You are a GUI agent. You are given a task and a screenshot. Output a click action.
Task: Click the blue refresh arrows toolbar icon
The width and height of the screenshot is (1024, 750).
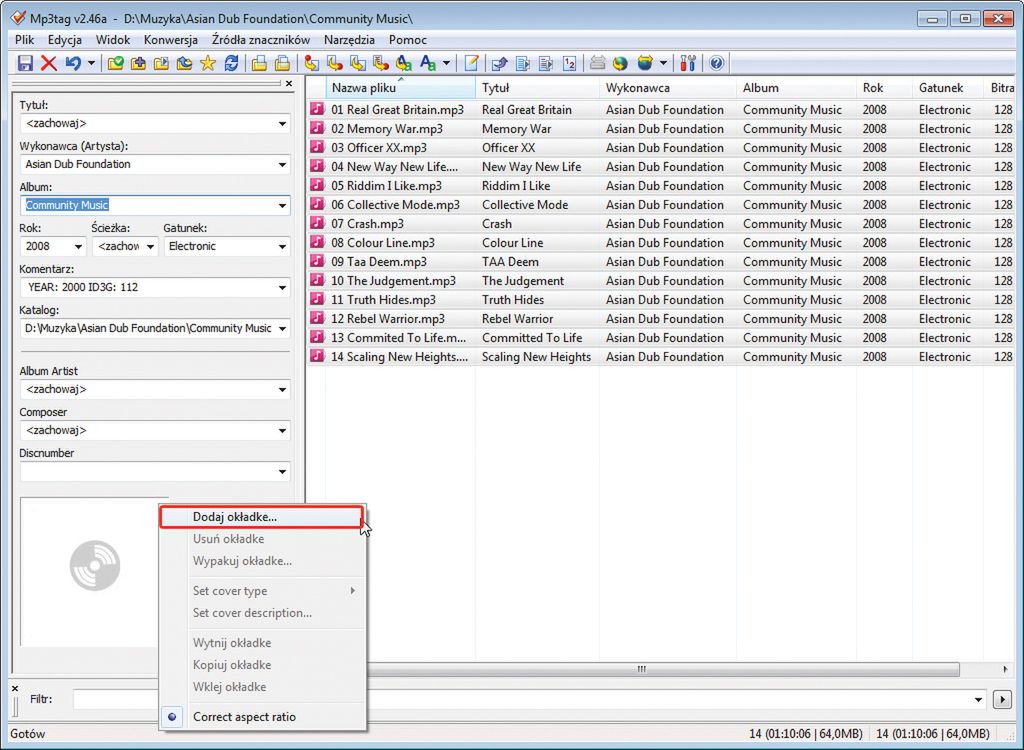(231, 63)
